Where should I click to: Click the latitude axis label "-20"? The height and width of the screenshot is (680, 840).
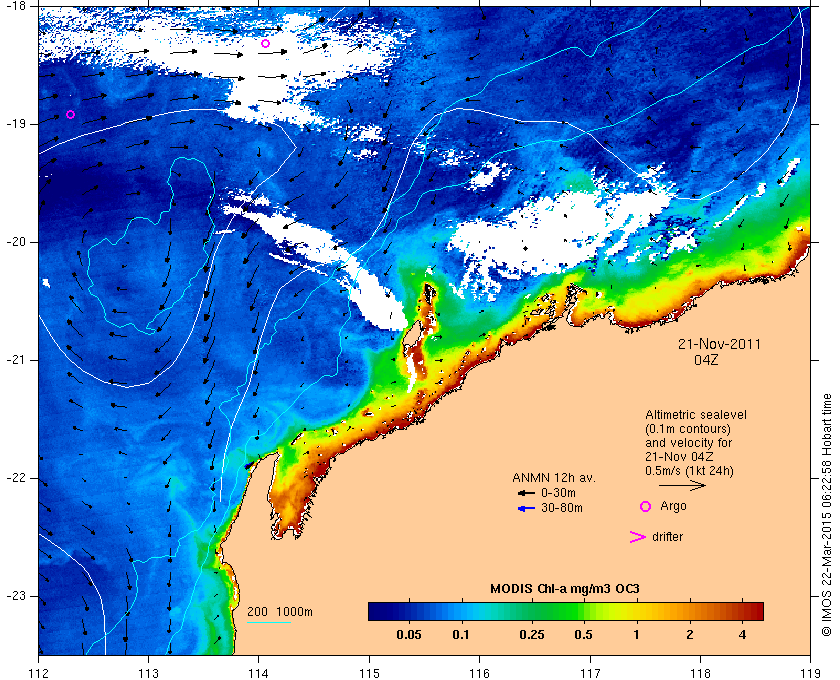14,242
